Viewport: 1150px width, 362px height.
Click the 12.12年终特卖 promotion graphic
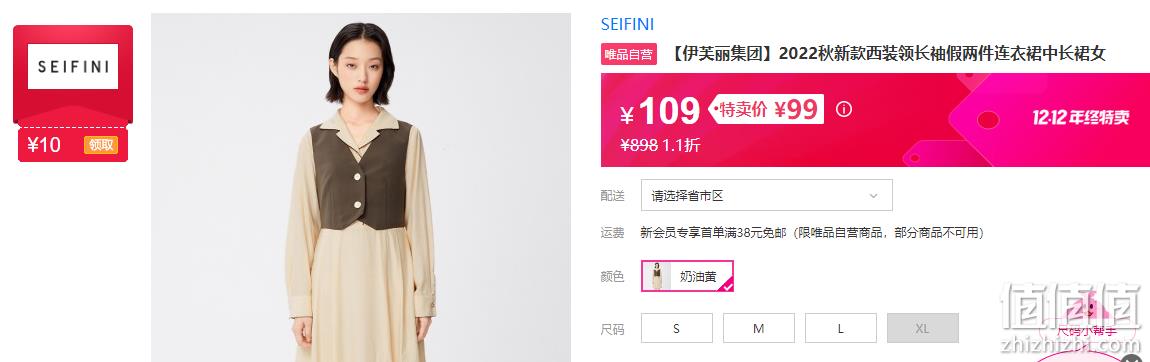pos(1080,118)
